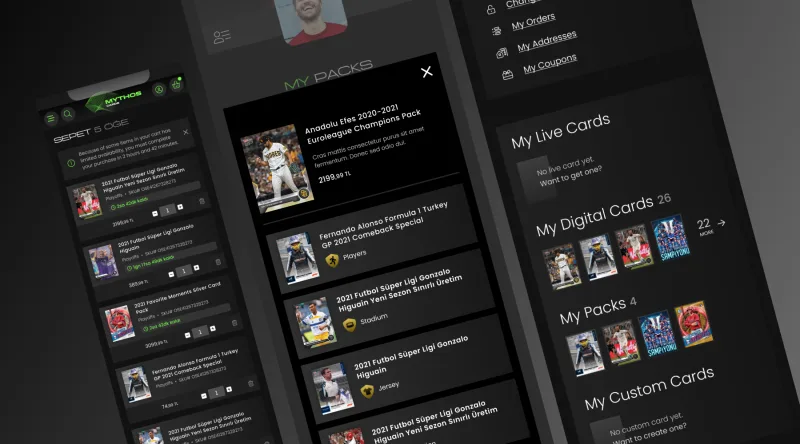Open My Coupons menu item
This screenshot has height=444, width=800.
coord(550,63)
